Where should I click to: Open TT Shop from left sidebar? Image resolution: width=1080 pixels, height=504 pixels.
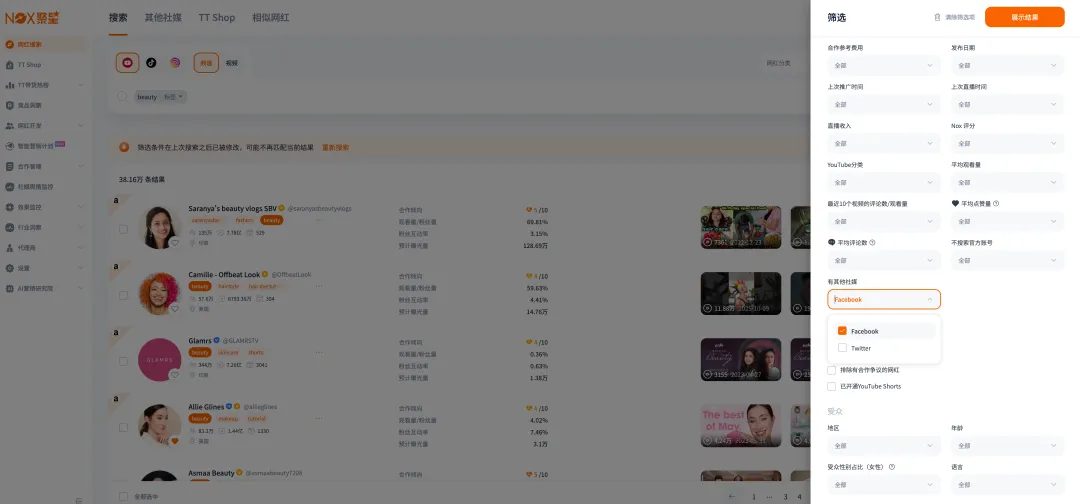pyautogui.click(x=29, y=64)
